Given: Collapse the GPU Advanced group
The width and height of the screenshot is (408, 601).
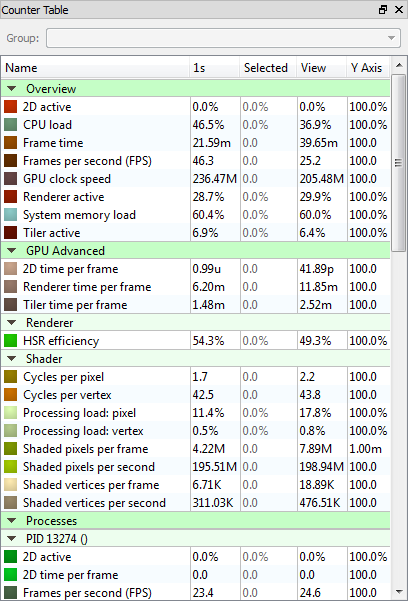Looking at the screenshot, I should [x=12, y=251].
